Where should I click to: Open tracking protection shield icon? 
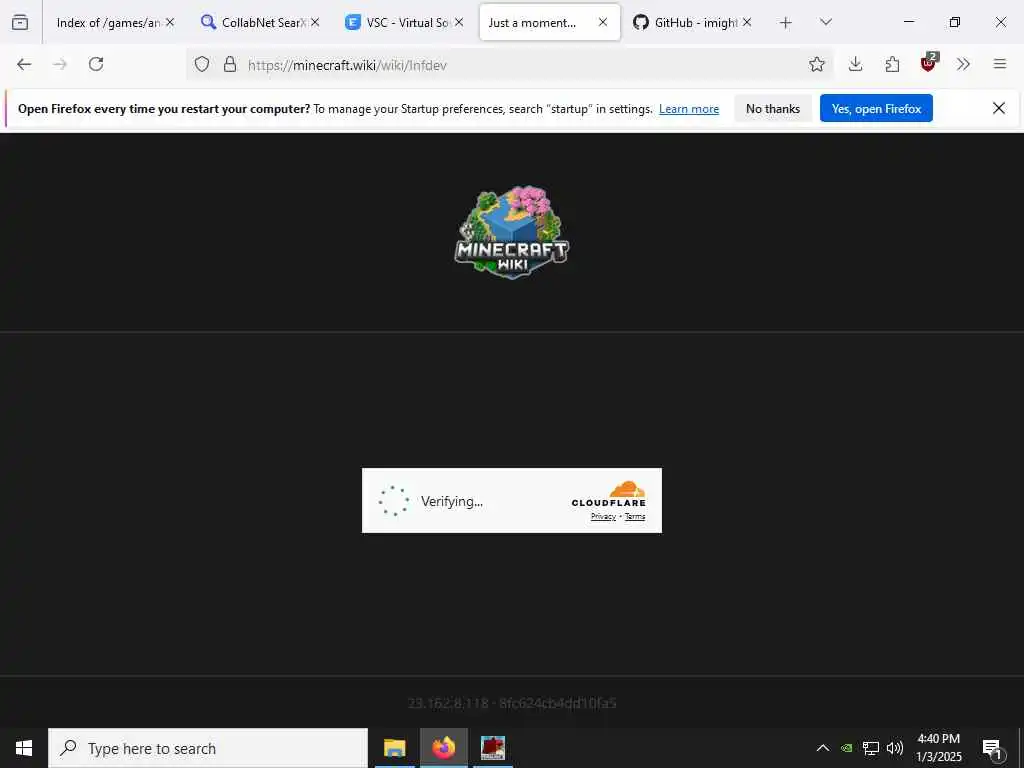[x=202, y=64]
